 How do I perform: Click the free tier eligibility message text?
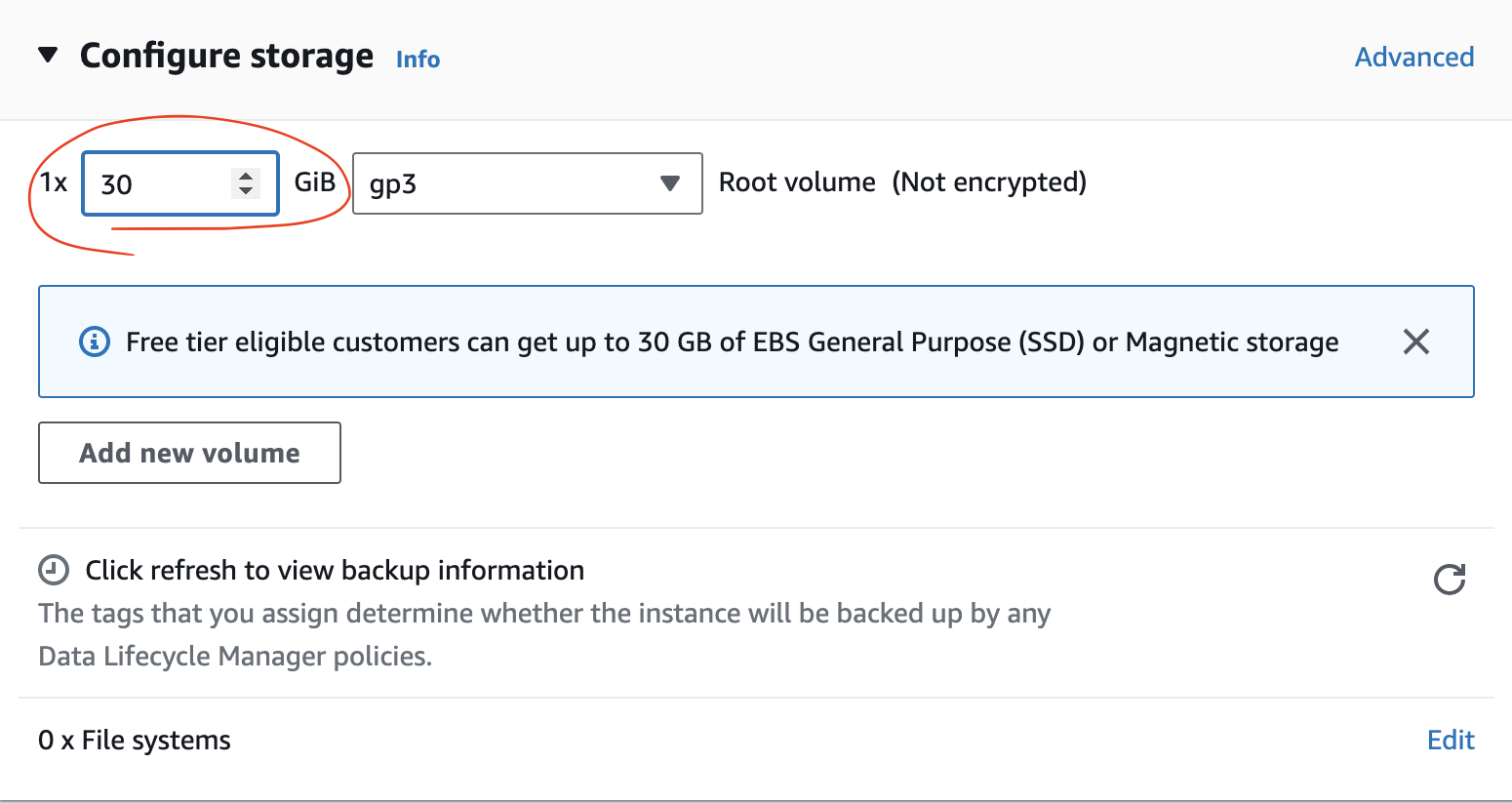click(x=732, y=342)
